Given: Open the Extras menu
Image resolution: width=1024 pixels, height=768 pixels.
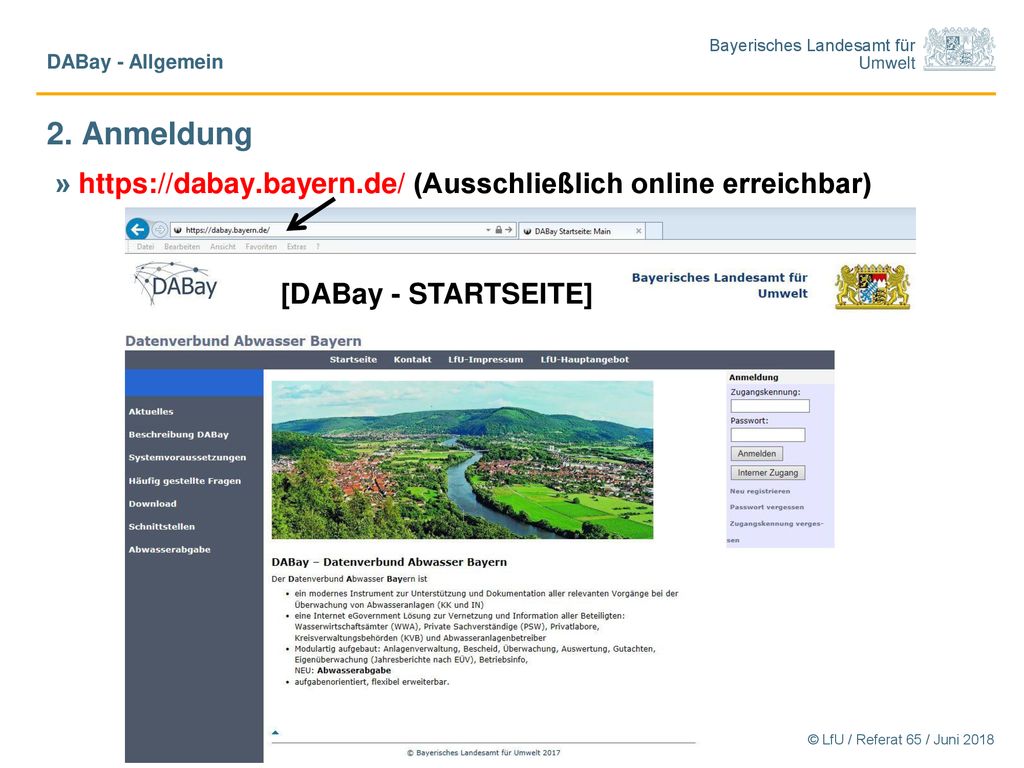Looking at the screenshot, I should pyautogui.click(x=296, y=247).
